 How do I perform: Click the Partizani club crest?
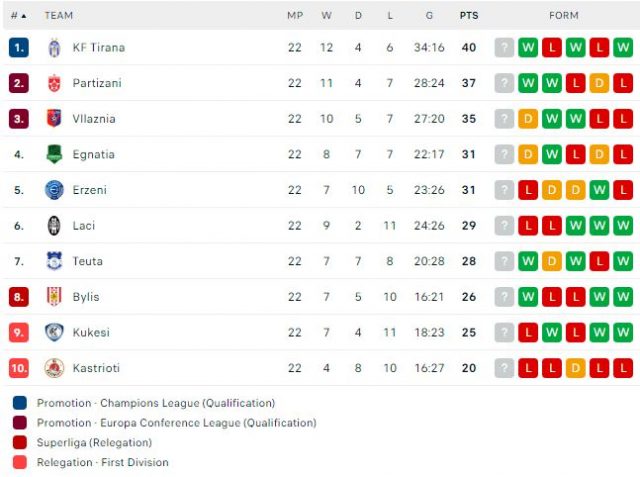54,83
